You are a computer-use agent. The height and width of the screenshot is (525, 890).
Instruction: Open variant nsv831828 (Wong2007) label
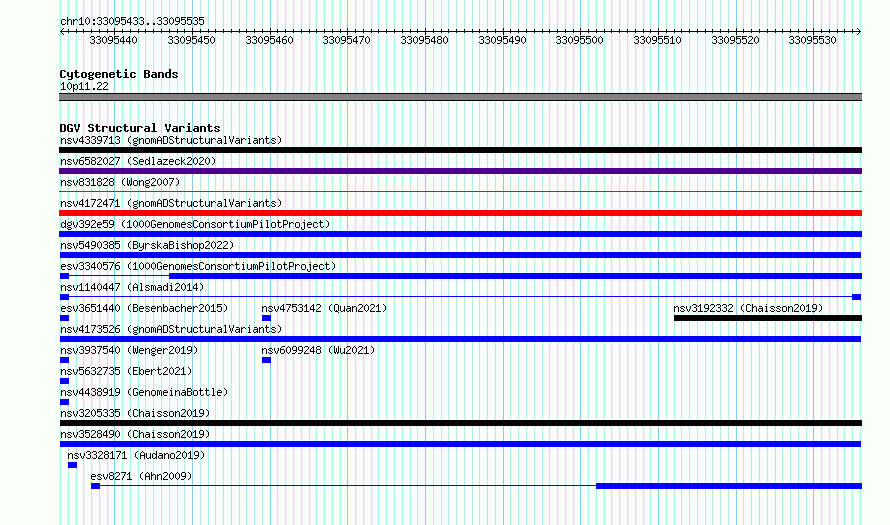tap(120, 182)
